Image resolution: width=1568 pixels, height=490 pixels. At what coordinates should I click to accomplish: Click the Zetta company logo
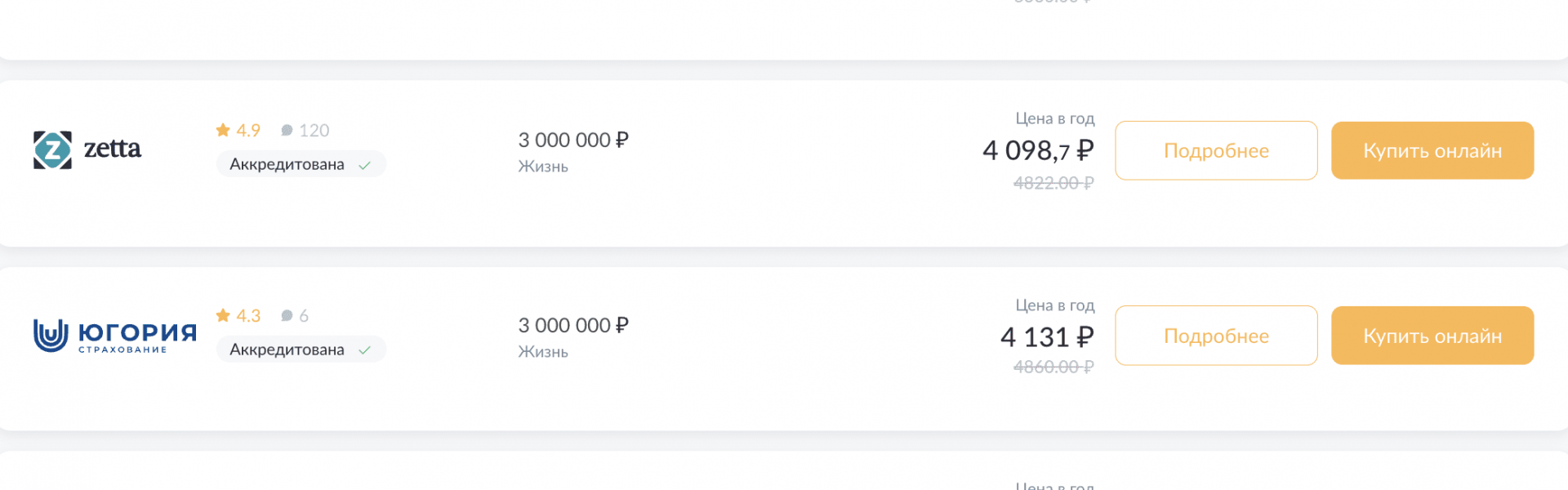point(87,149)
